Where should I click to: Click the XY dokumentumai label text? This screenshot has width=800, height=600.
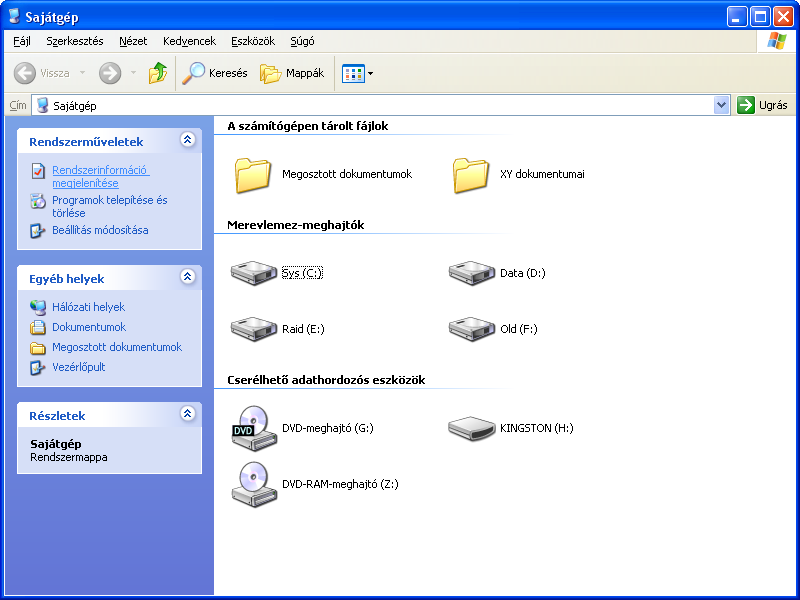click(542, 174)
